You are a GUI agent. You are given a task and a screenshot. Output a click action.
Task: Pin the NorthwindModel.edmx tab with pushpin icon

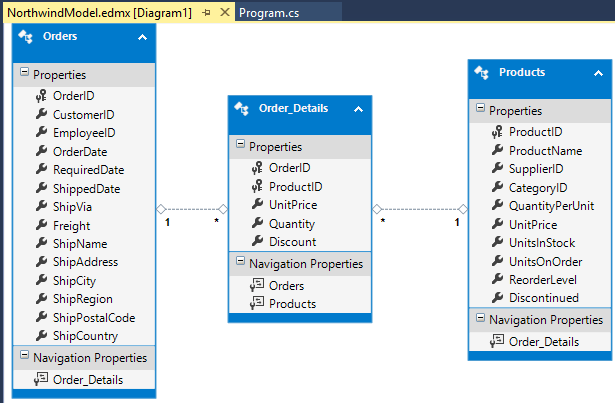(206, 13)
